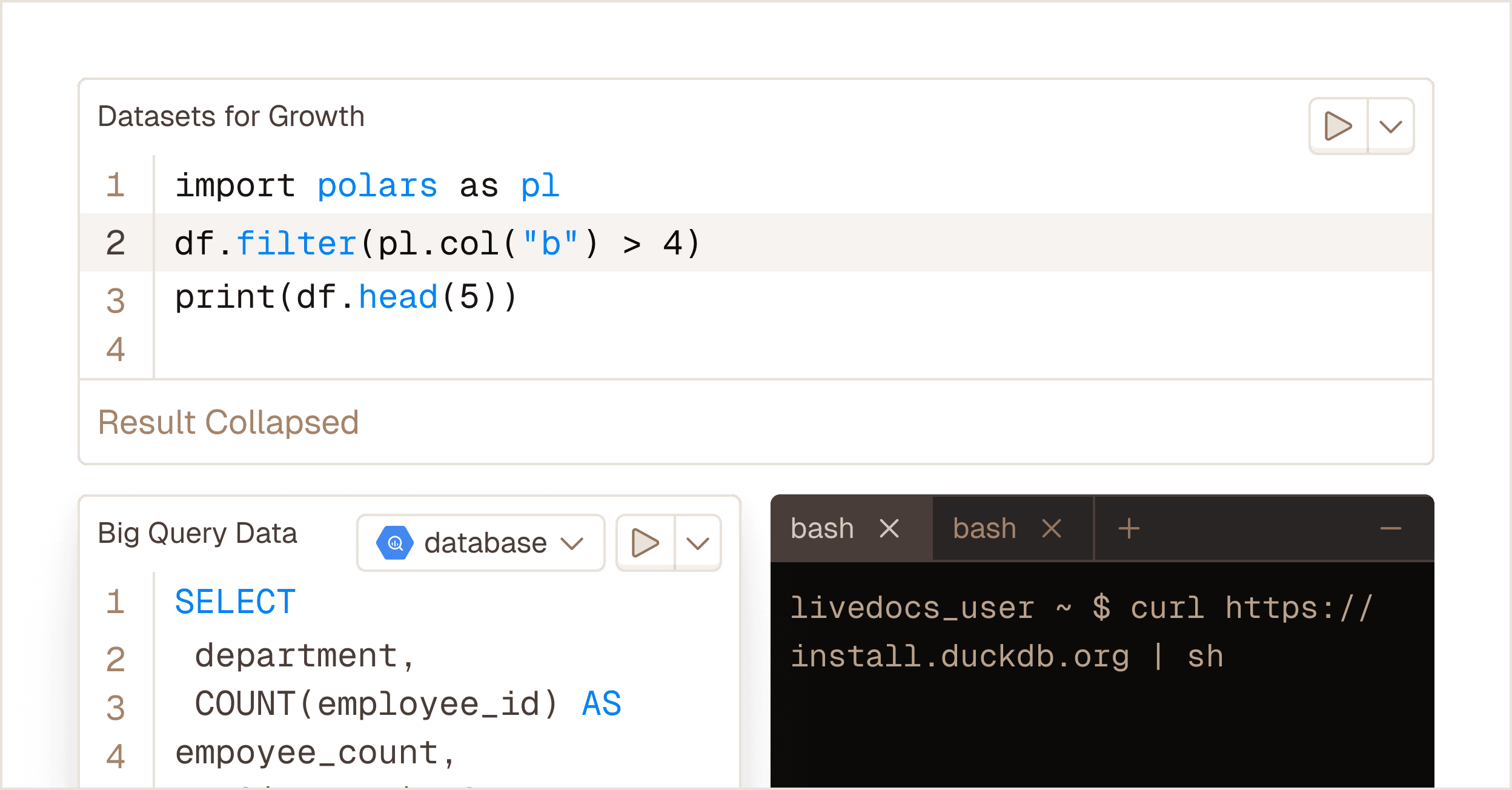
Task: Close the first bash tab
Action: pyautogui.click(x=890, y=528)
